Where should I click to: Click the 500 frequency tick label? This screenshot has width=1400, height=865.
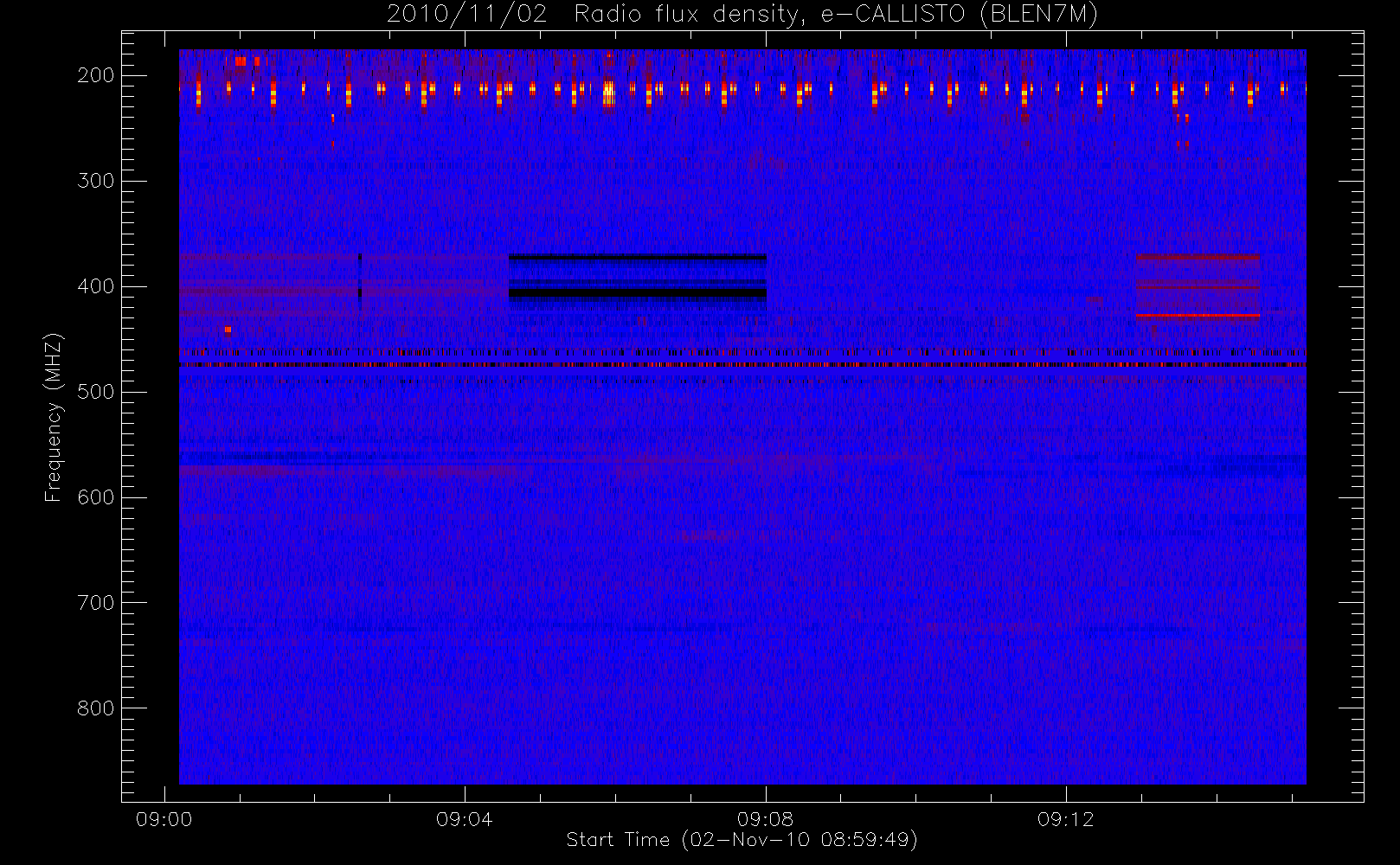tap(95, 392)
